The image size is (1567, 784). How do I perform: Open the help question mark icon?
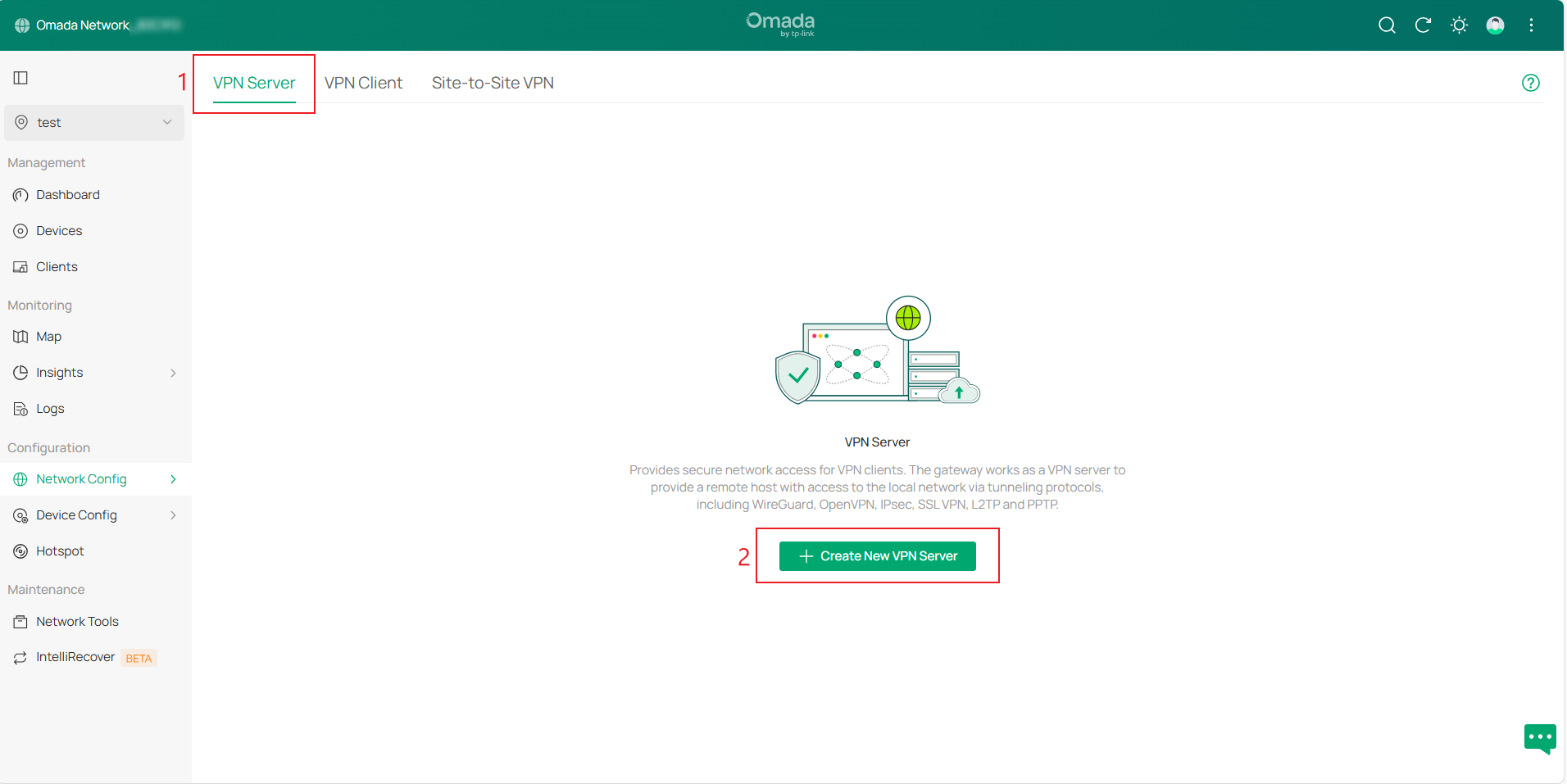point(1531,82)
